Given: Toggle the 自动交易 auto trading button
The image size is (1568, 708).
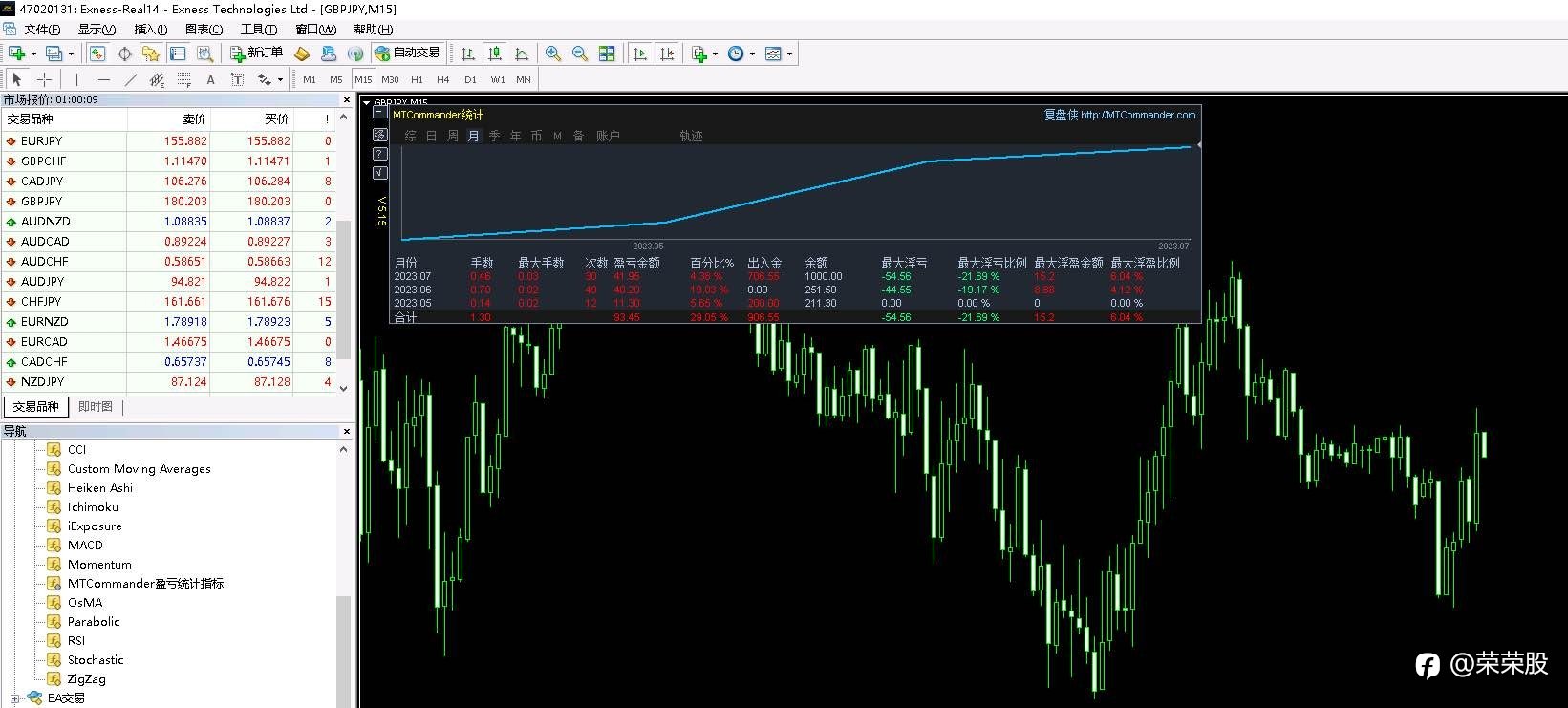Looking at the screenshot, I should 408,54.
